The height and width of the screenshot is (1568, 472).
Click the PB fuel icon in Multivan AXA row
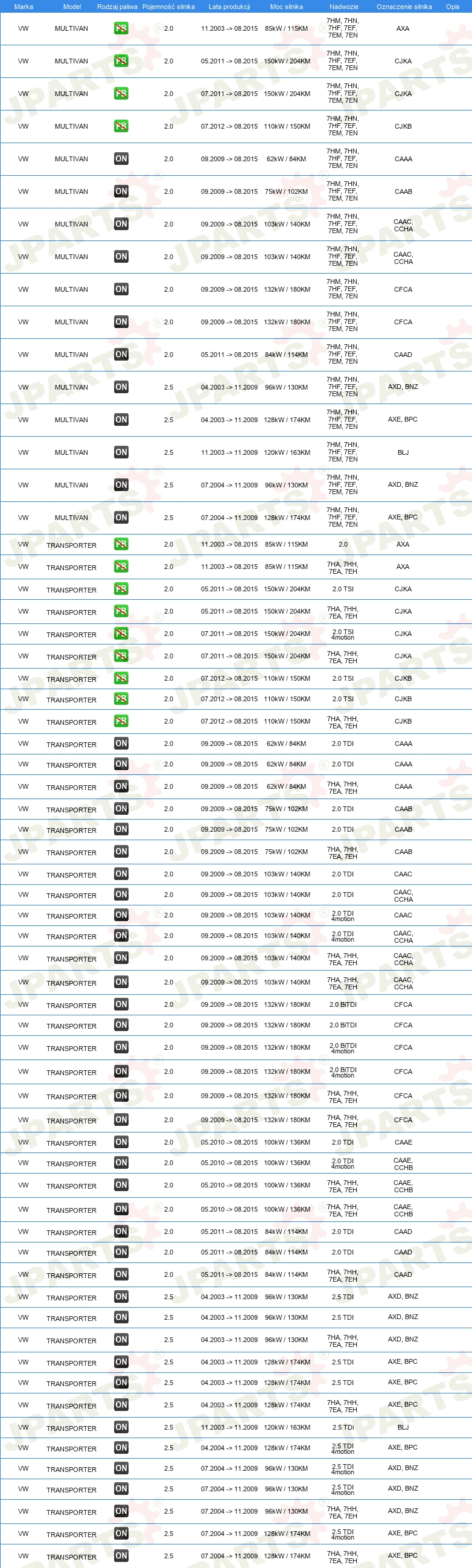click(x=121, y=28)
